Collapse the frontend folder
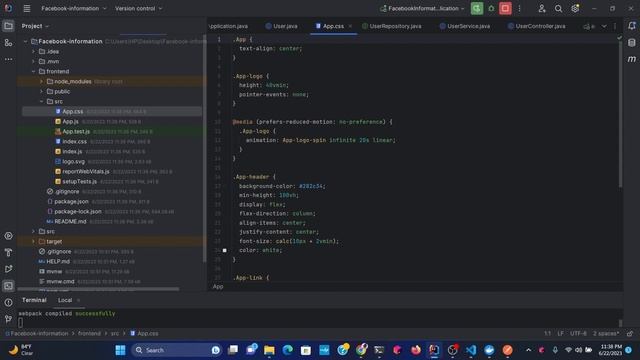Image resolution: width=640 pixels, height=360 pixels. point(33,71)
